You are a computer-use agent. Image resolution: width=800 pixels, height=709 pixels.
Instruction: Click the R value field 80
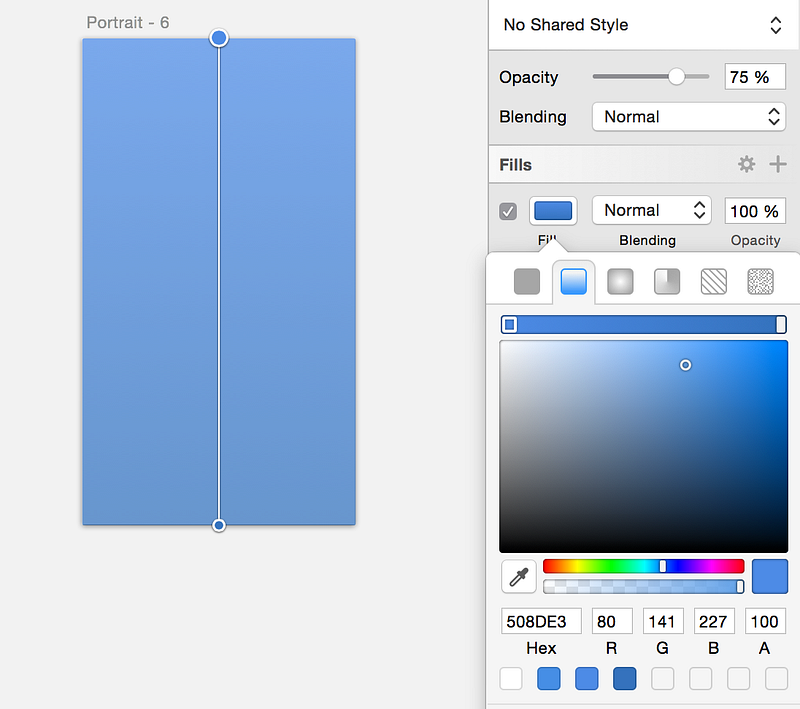pyautogui.click(x=612, y=621)
